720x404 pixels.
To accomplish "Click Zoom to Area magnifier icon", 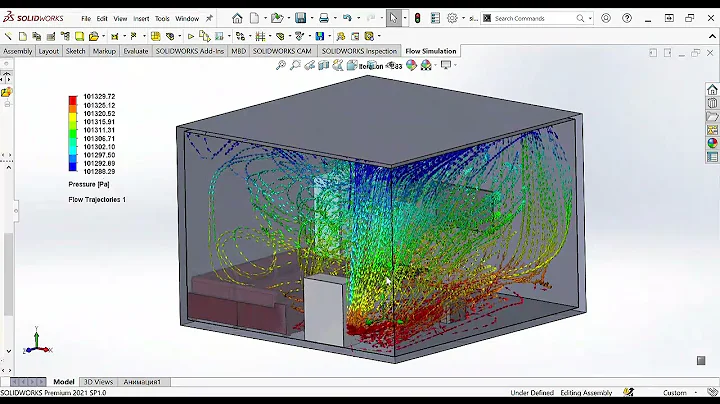I will pyautogui.click(x=295, y=65).
